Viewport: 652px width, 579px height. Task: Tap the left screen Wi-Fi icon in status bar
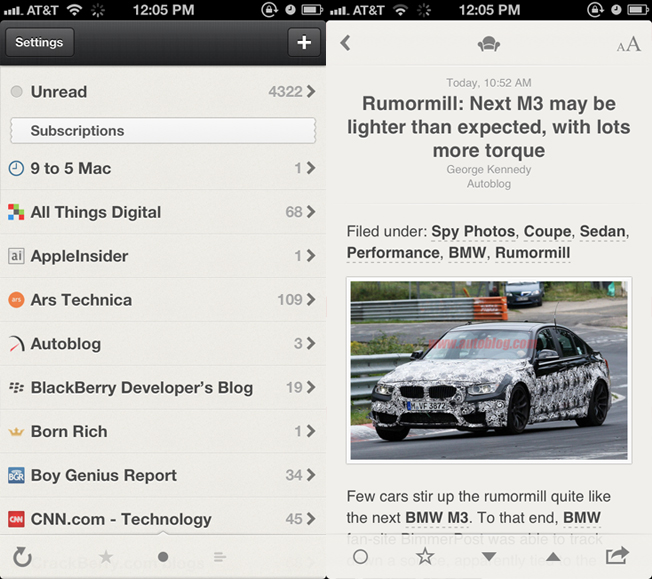click(x=75, y=10)
